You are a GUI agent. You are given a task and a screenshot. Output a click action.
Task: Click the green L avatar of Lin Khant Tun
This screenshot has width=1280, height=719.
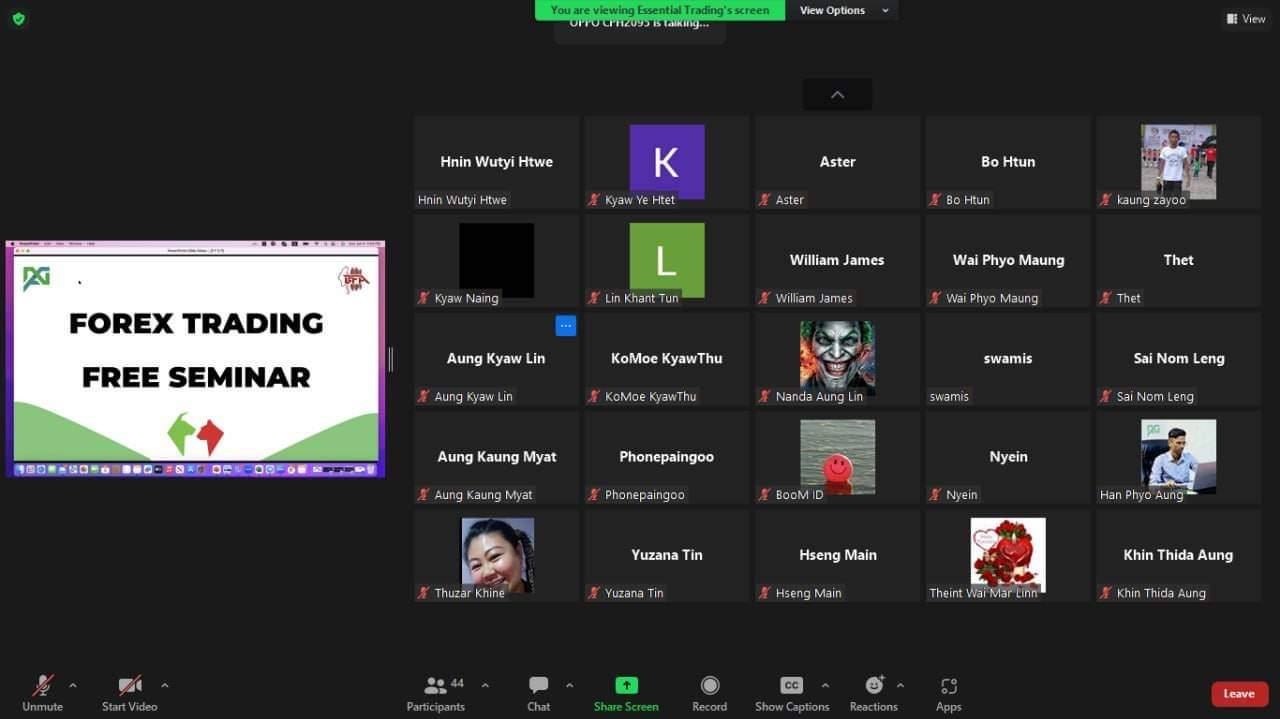[667, 260]
